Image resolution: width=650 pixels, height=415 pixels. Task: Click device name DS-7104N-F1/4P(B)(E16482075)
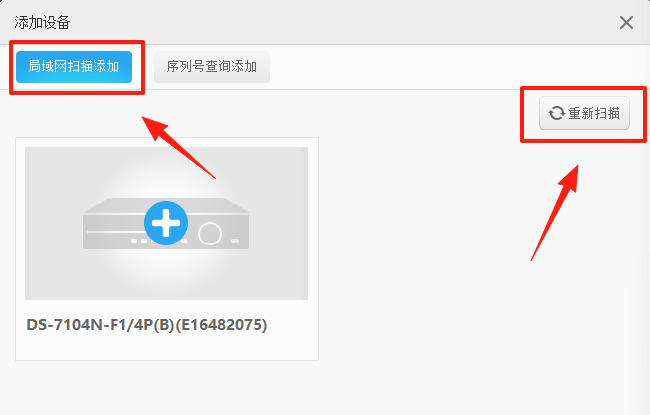(x=147, y=325)
